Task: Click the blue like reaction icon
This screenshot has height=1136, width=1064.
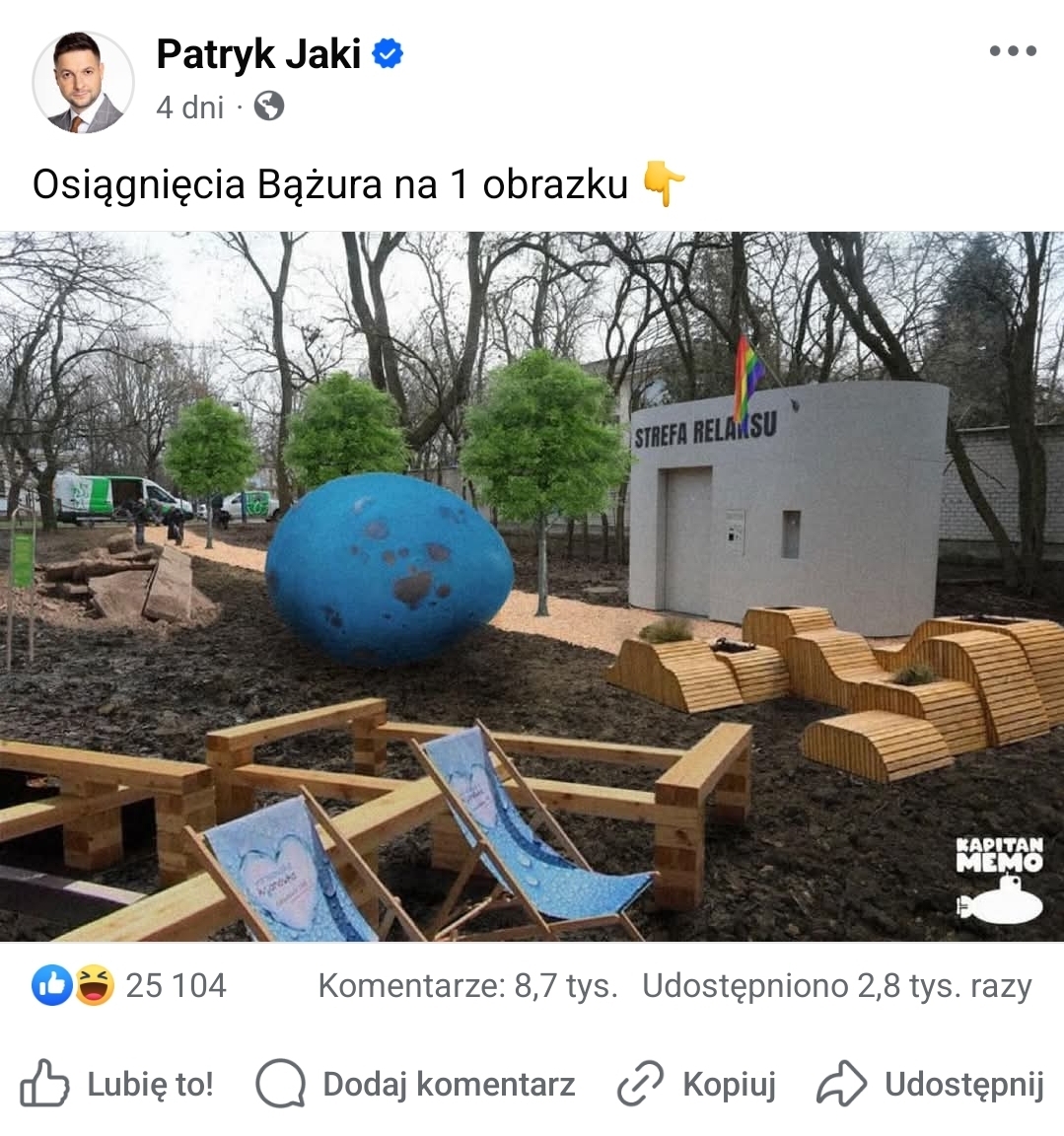Action: coord(51,985)
